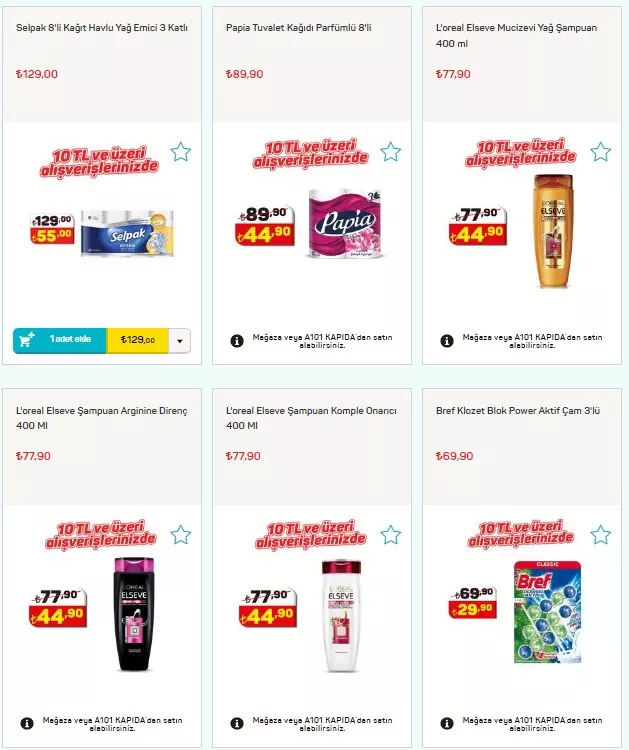The width and height of the screenshot is (629, 750).
Task: Click info icon under Papia product
Action: click(237, 341)
